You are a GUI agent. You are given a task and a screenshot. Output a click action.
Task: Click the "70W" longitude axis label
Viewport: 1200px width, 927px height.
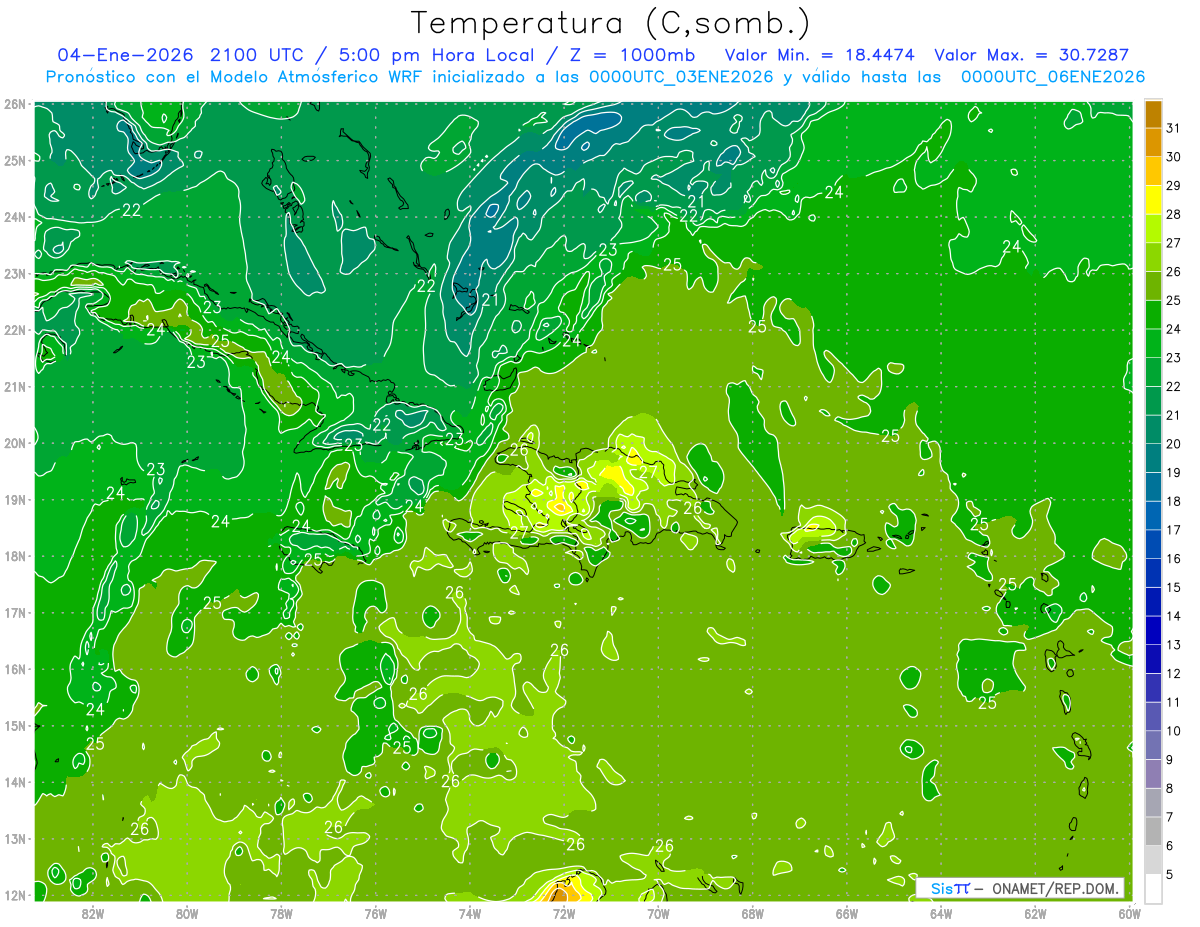658,913
